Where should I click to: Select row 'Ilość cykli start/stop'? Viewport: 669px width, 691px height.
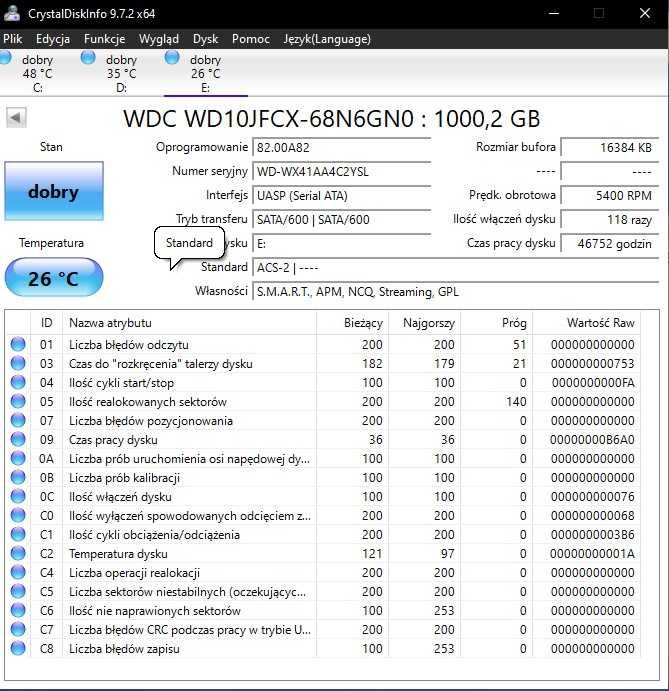point(324,382)
